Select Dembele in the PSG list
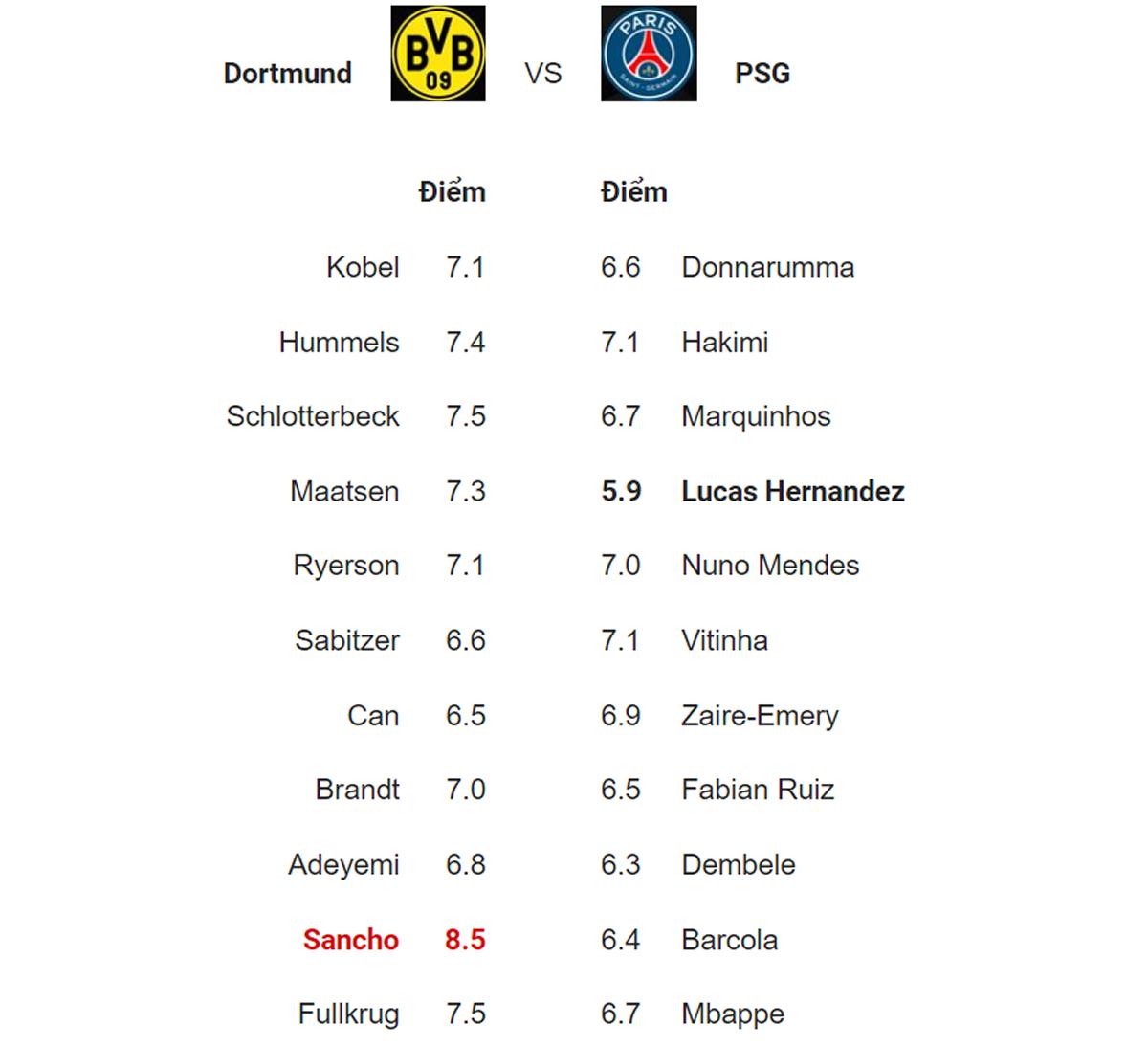 (x=738, y=865)
